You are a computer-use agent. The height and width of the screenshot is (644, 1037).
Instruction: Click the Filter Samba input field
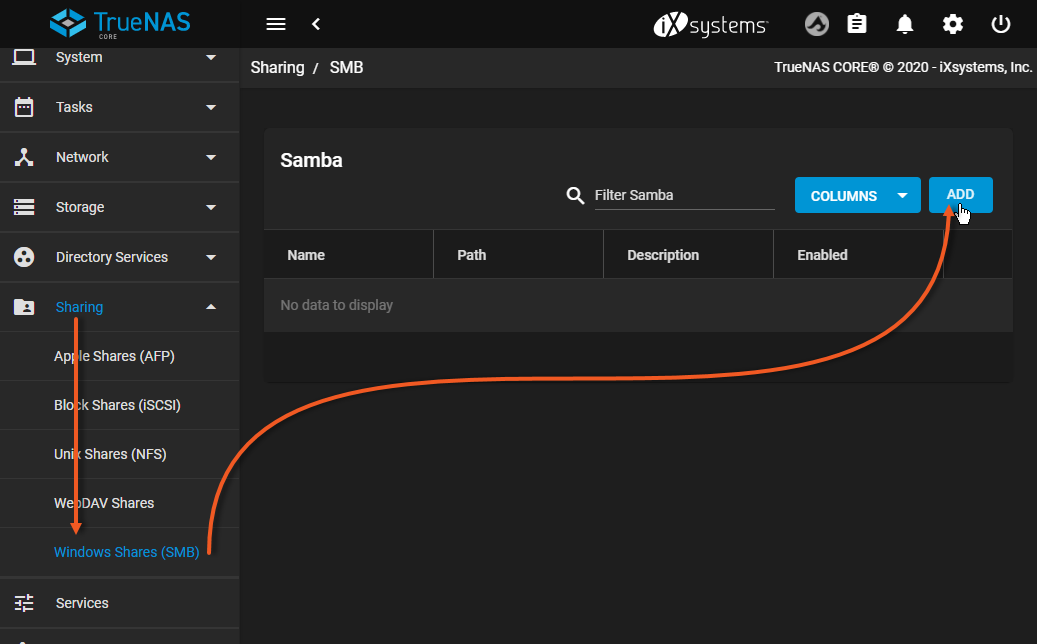(684, 196)
